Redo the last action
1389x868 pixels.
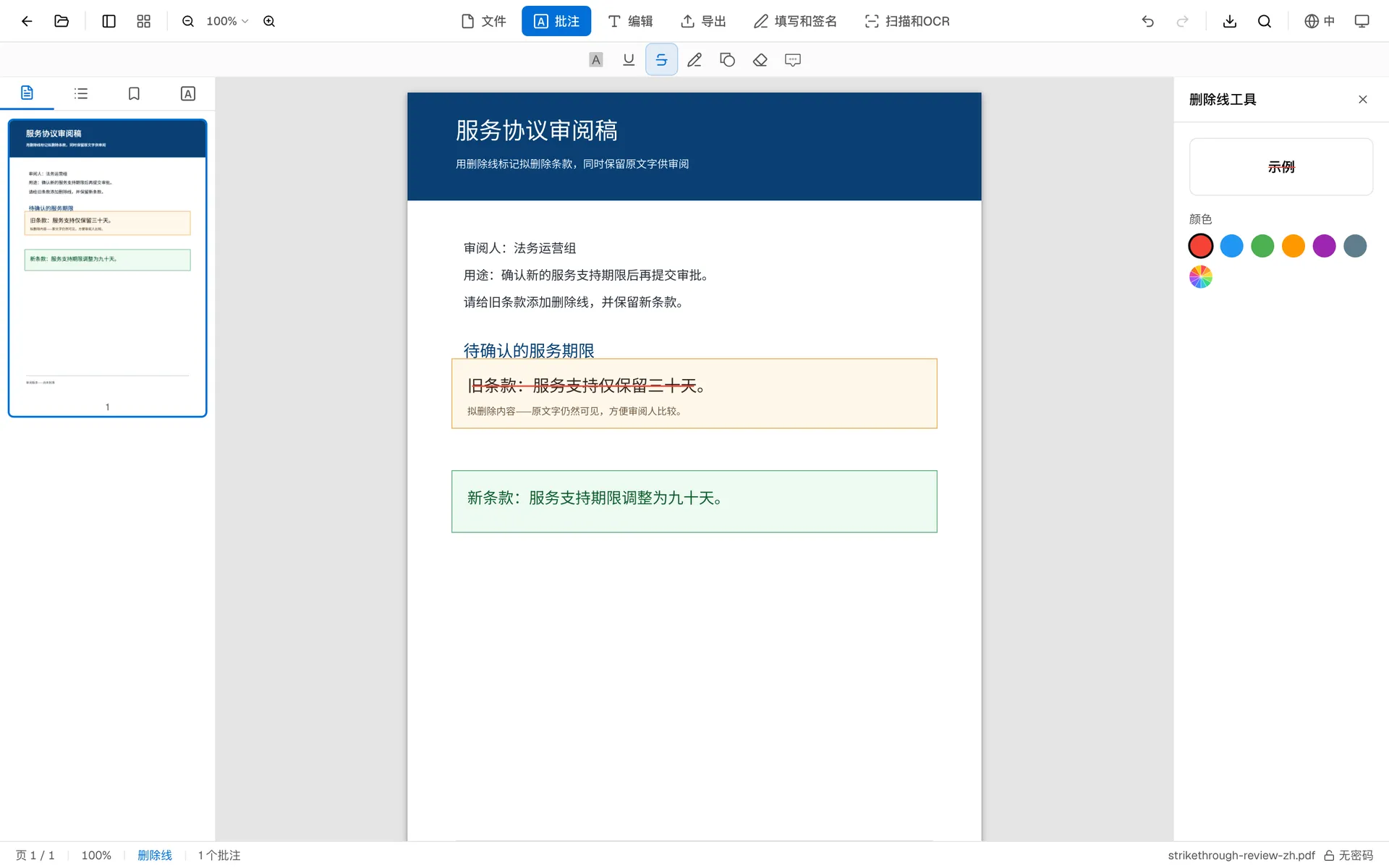click(x=1182, y=21)
